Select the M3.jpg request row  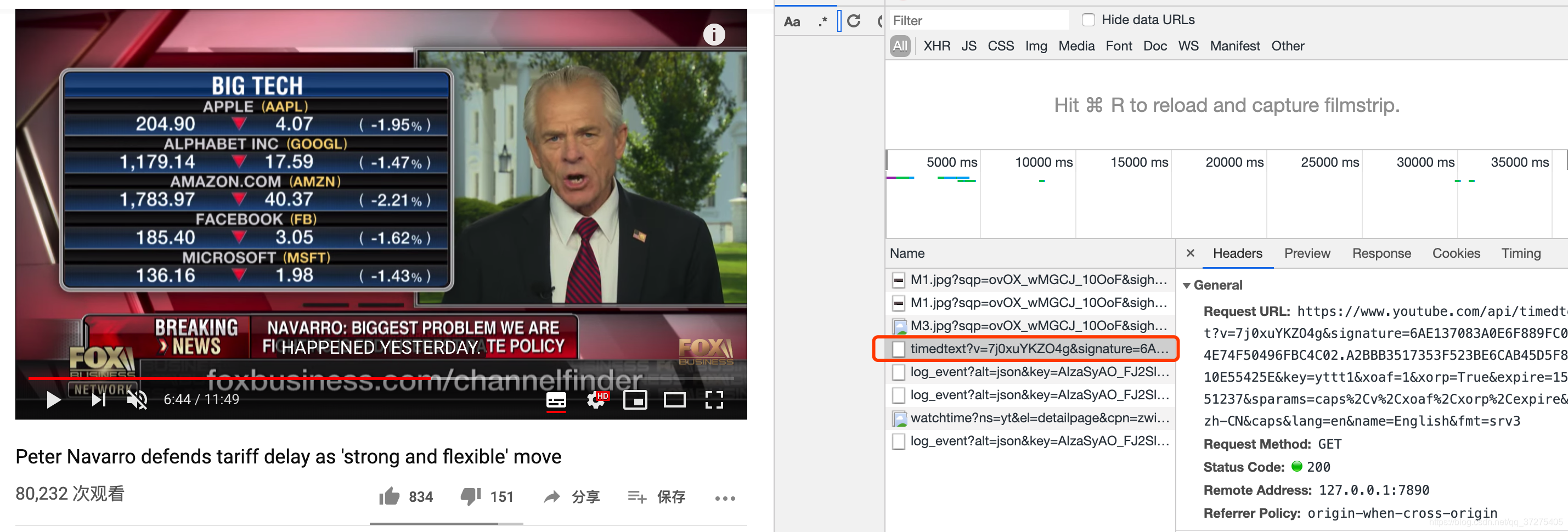pos(1030,326)
